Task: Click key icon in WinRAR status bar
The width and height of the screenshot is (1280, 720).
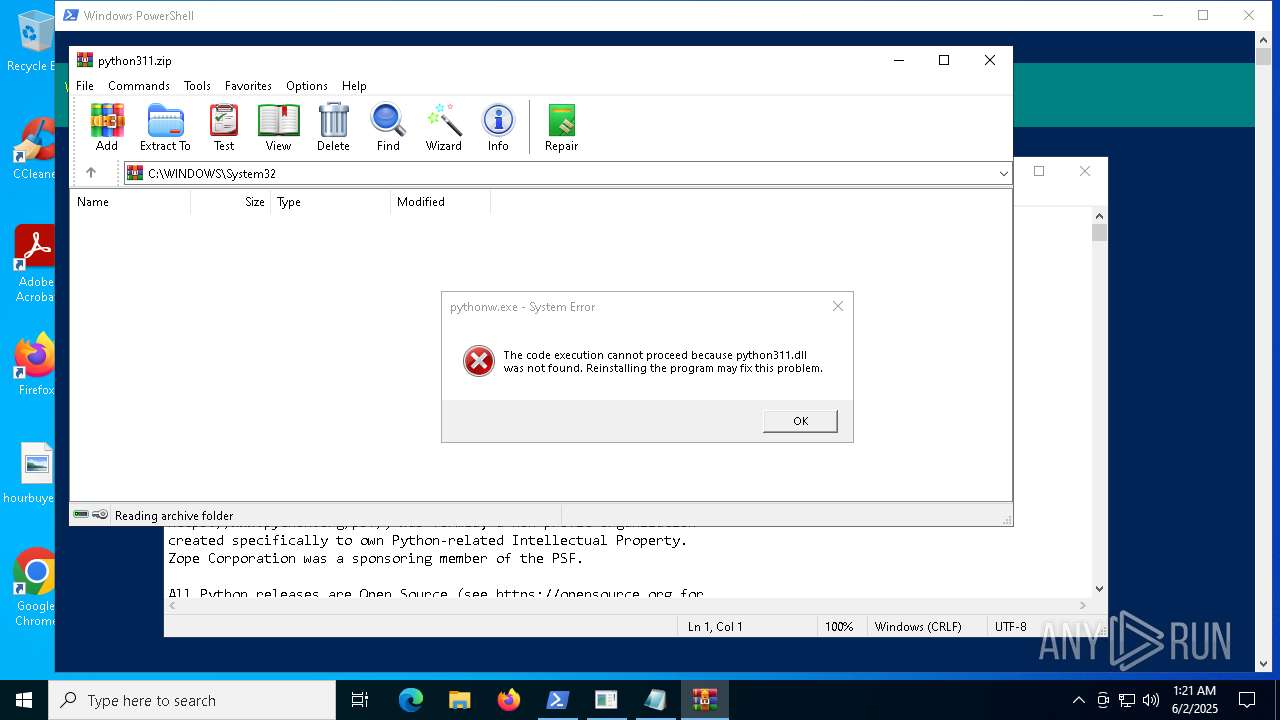Action: 100,514
